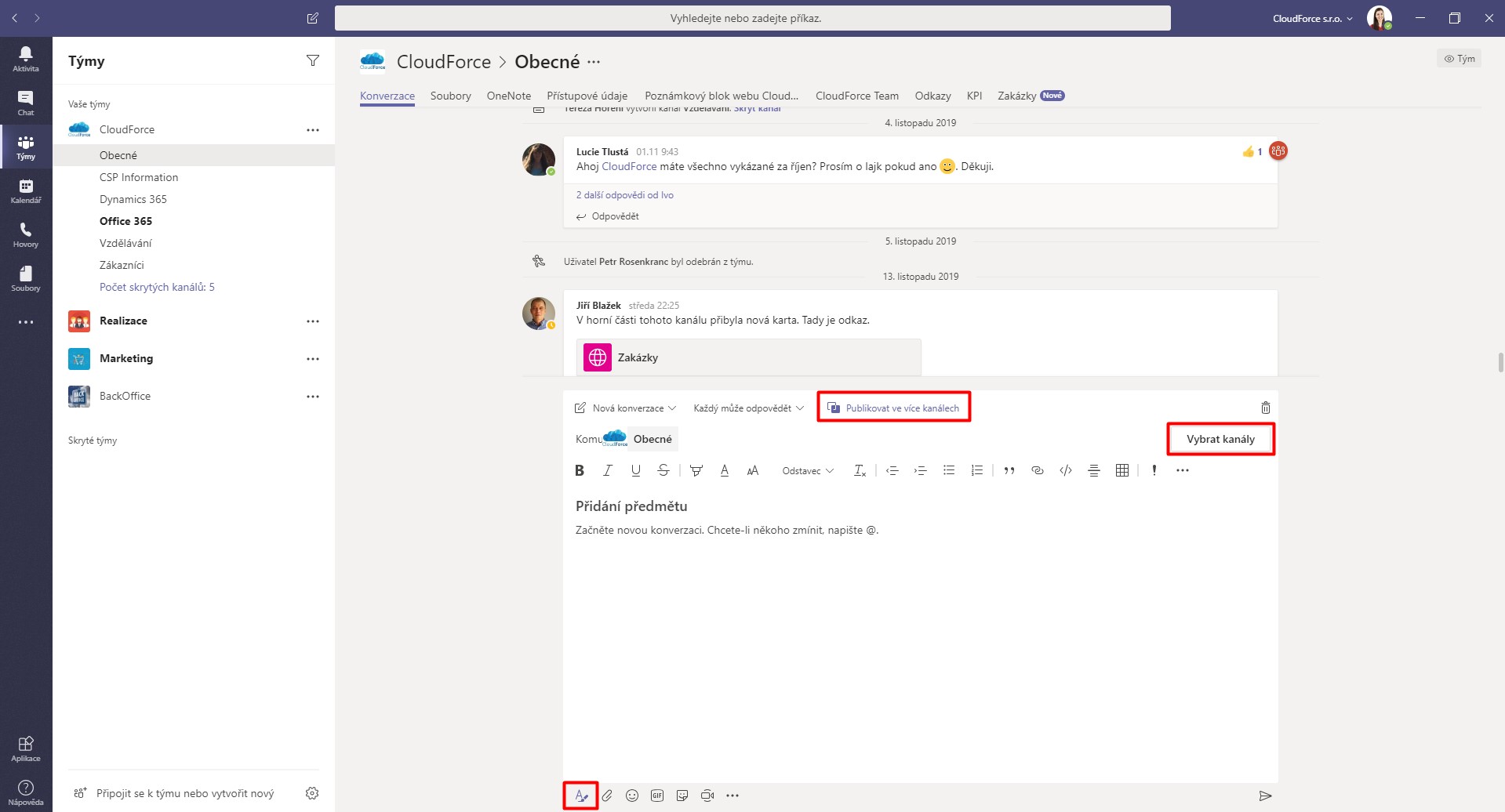Apply bold formatting
The image size is (1505, 812).
coord(580,470)
